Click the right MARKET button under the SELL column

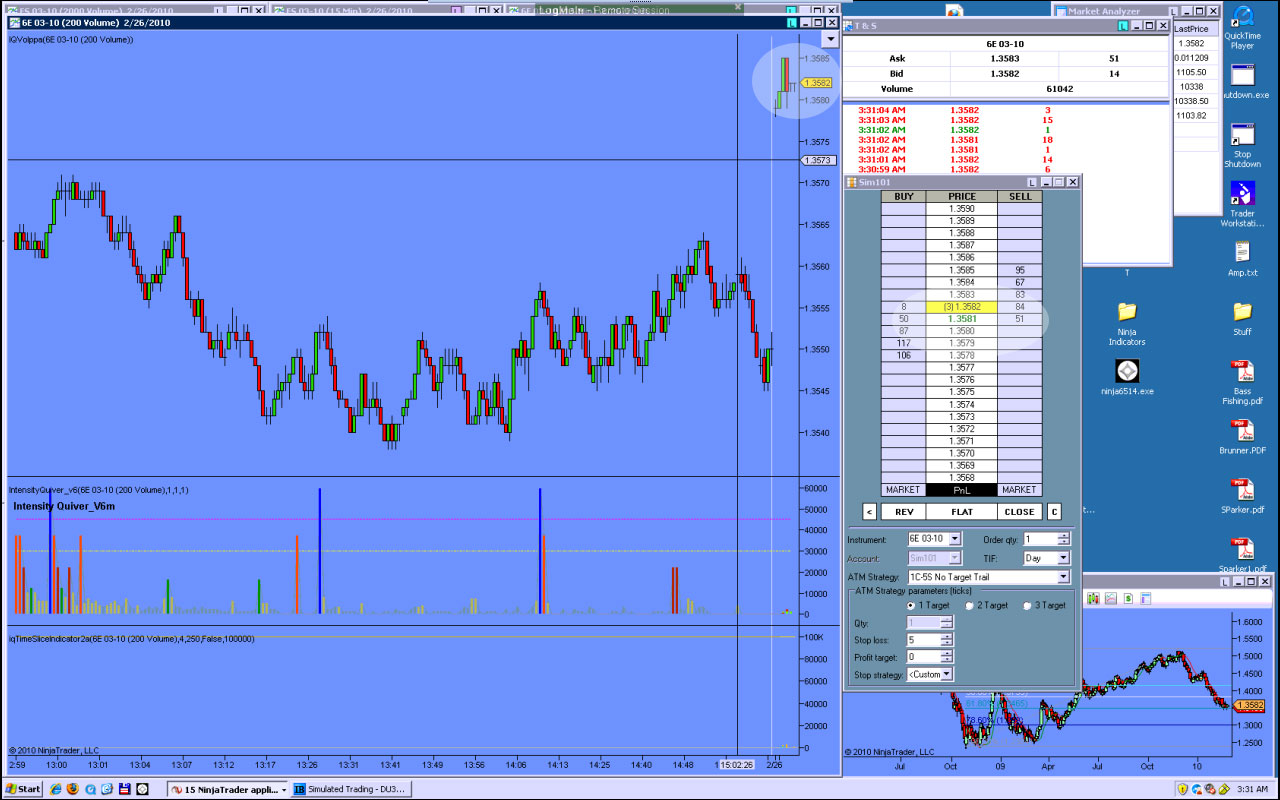coord(1019,490)
